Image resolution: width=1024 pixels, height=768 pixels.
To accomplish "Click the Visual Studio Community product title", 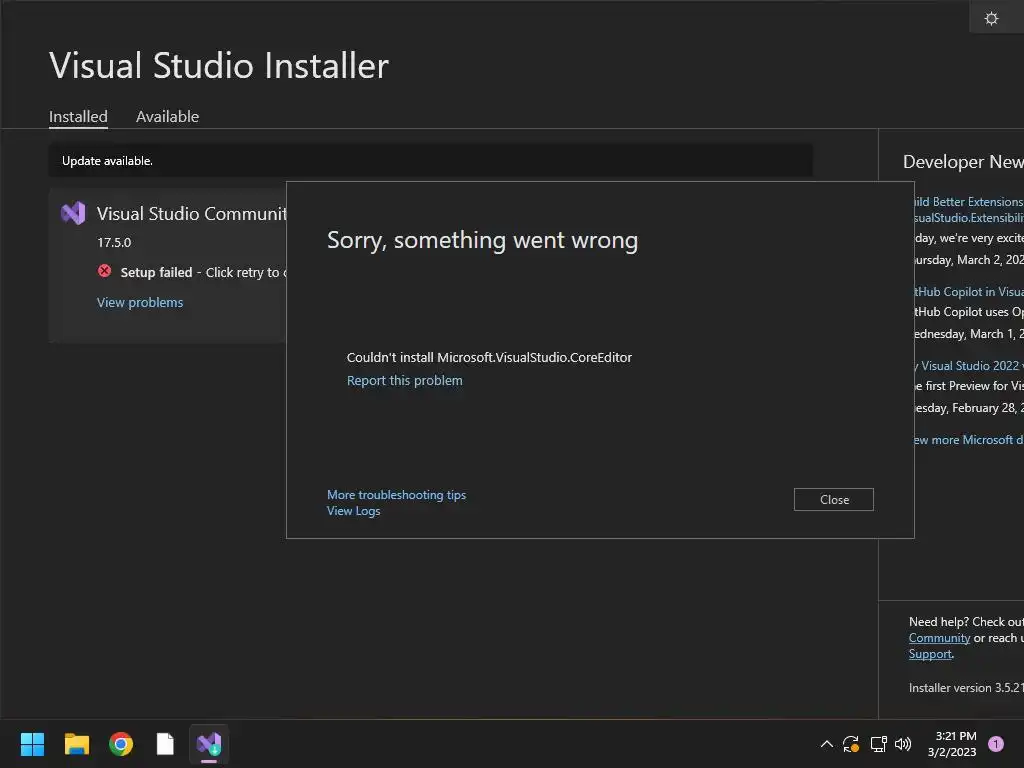I will 192,214.
